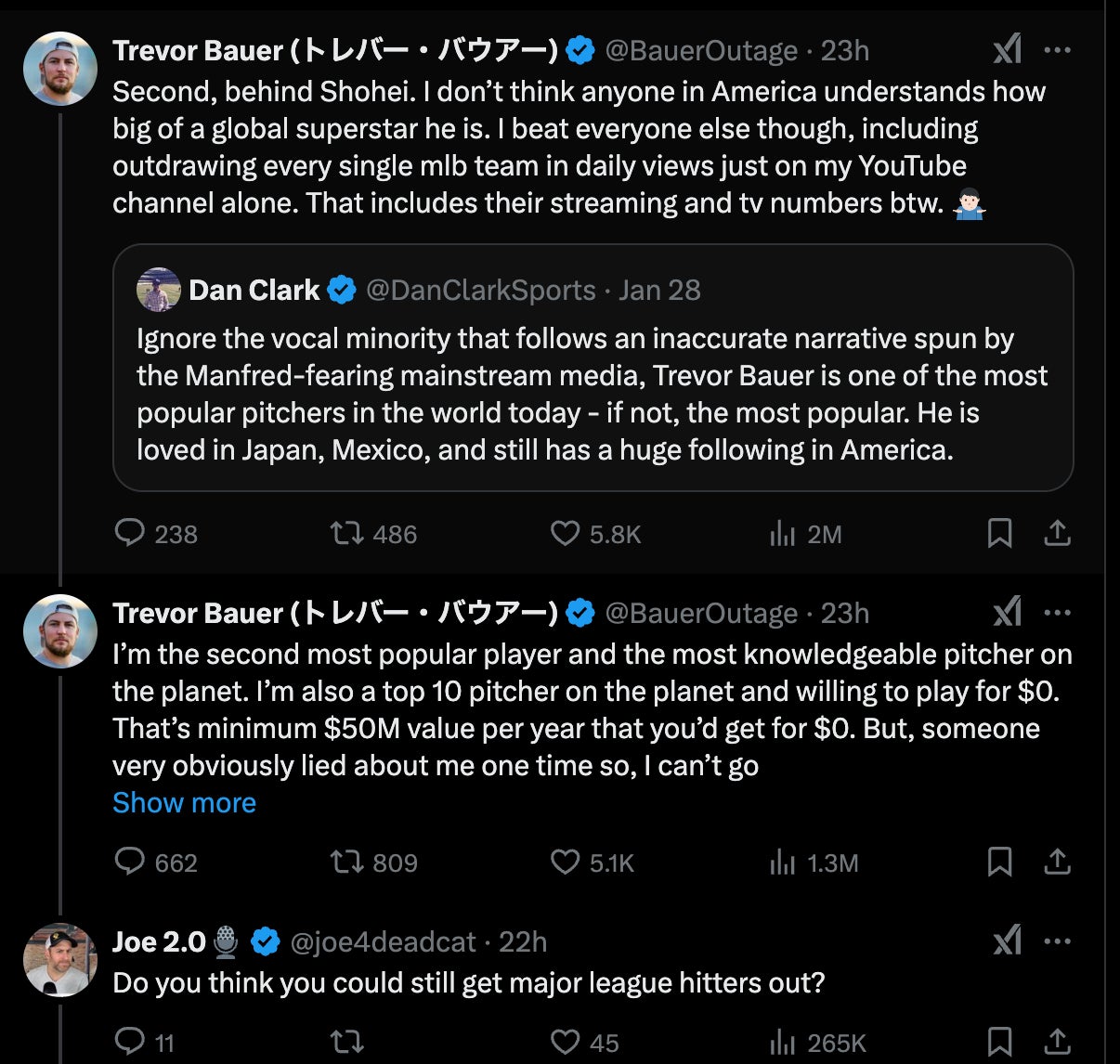This screenshot has height=1064, width=1120.
Task: Open the @BauerOutage handle on first tweet
Action: click(x=701, y=50)
